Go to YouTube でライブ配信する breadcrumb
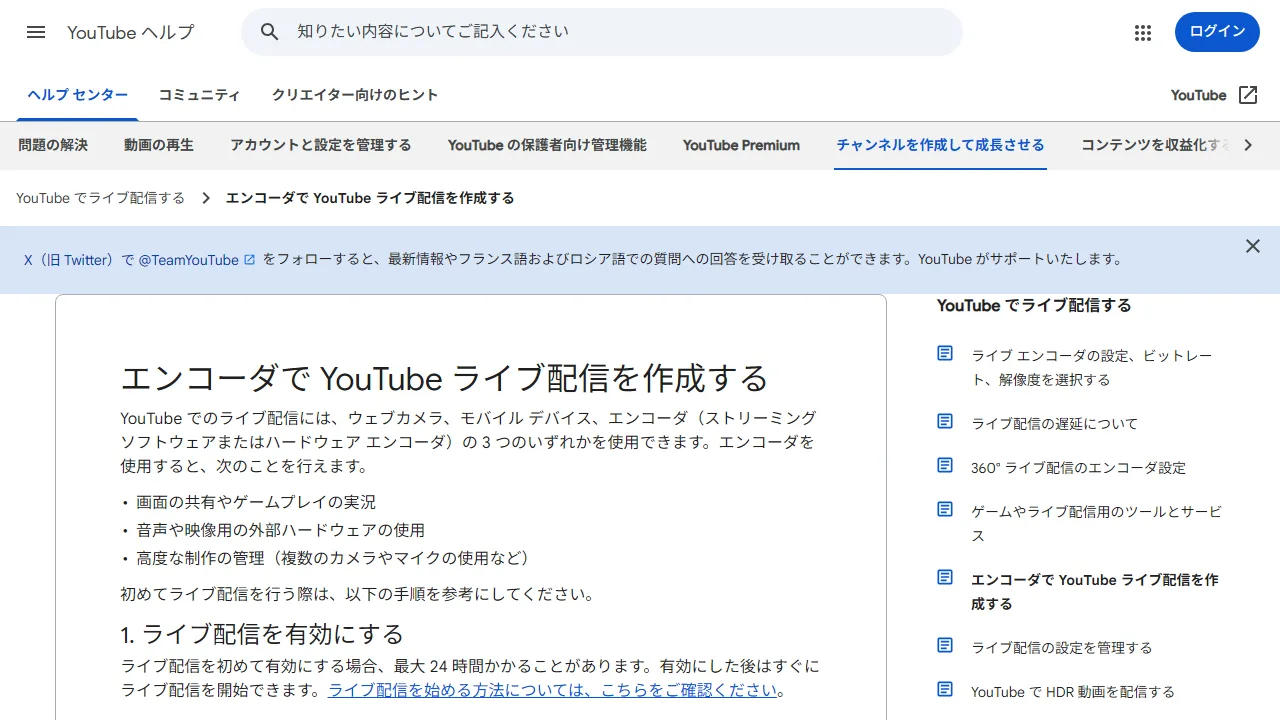The height and width of the screenshot is (720, 1280). 101,198
